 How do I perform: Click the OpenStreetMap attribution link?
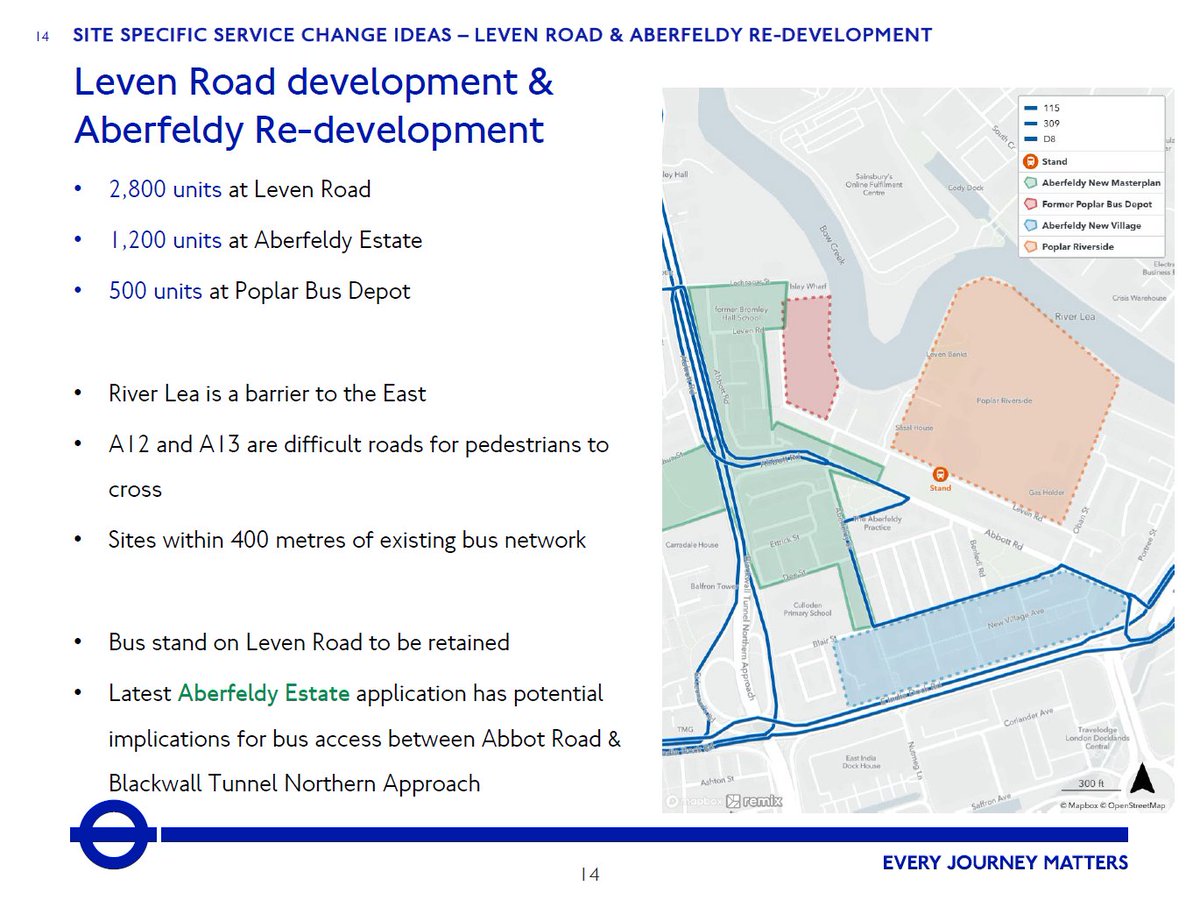point(1136,804)
